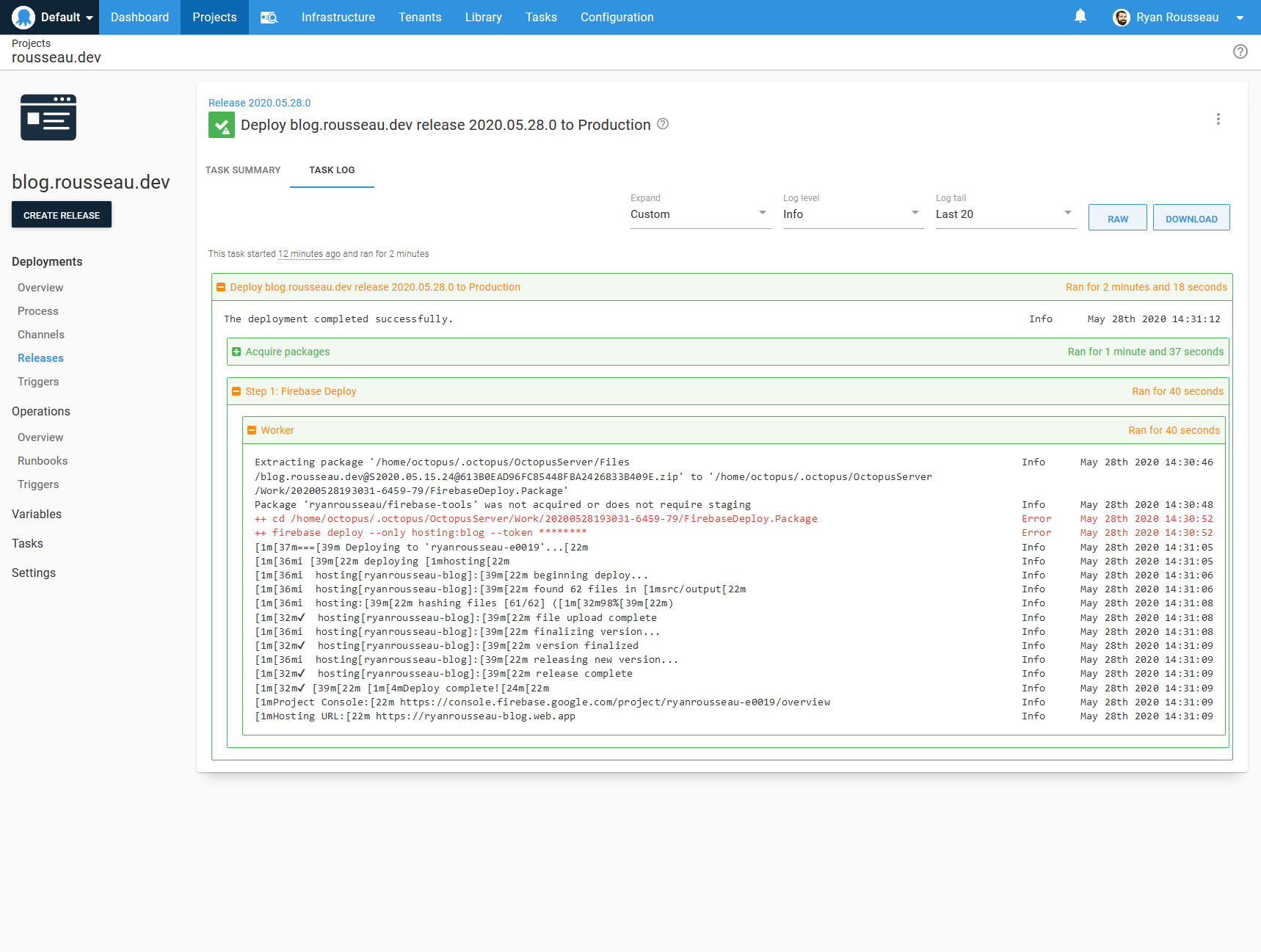Switch to the Task Summary tab
Viewport: 1261px width, 952px height.
[243, 170]
